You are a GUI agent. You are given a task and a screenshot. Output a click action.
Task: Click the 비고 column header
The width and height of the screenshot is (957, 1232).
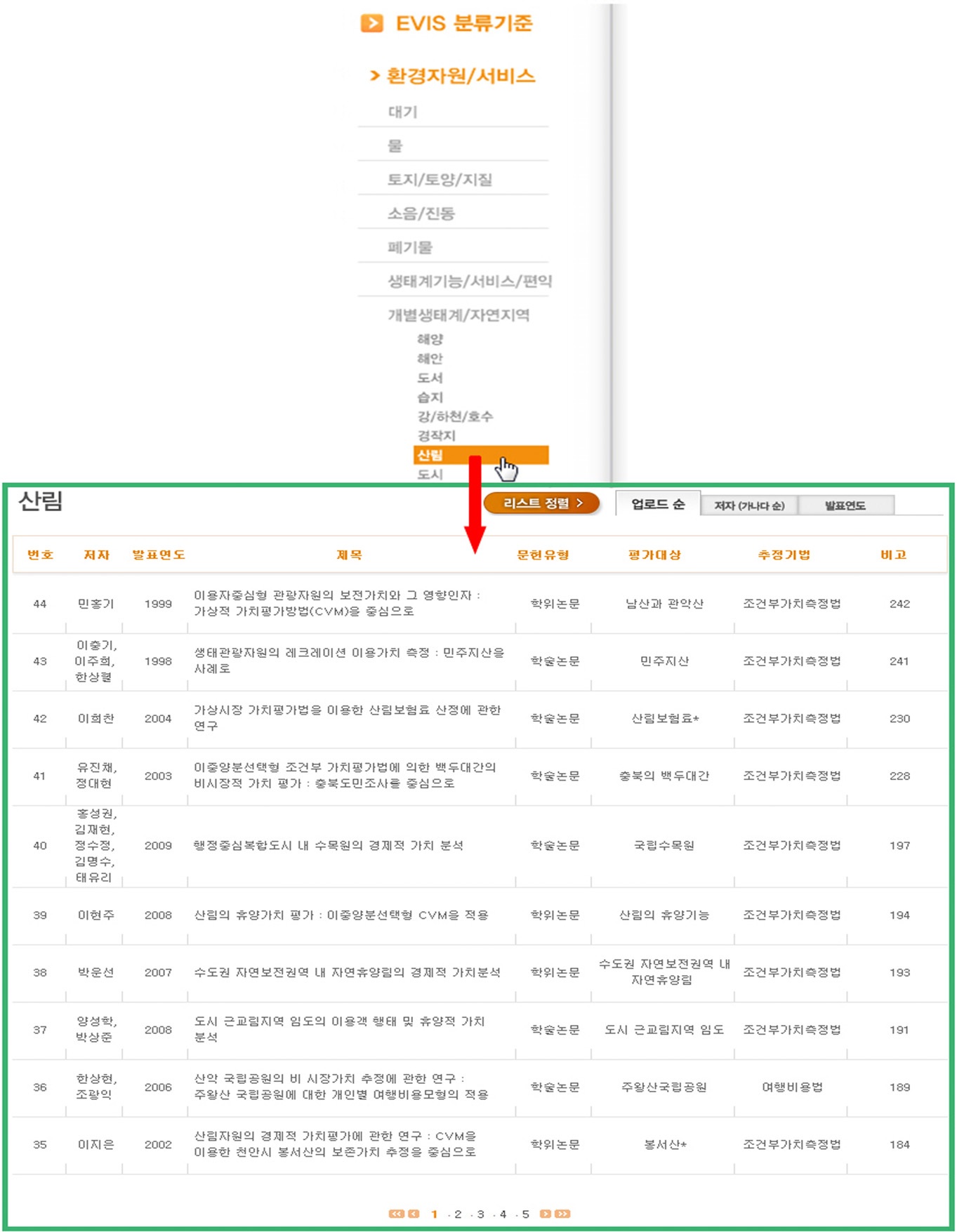[x=894, y=555]
